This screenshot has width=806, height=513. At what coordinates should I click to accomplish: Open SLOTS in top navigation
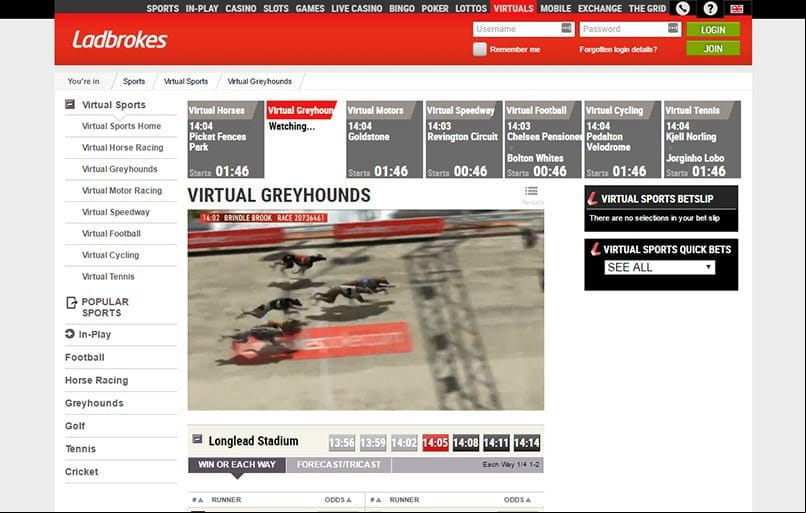(276, 8)
